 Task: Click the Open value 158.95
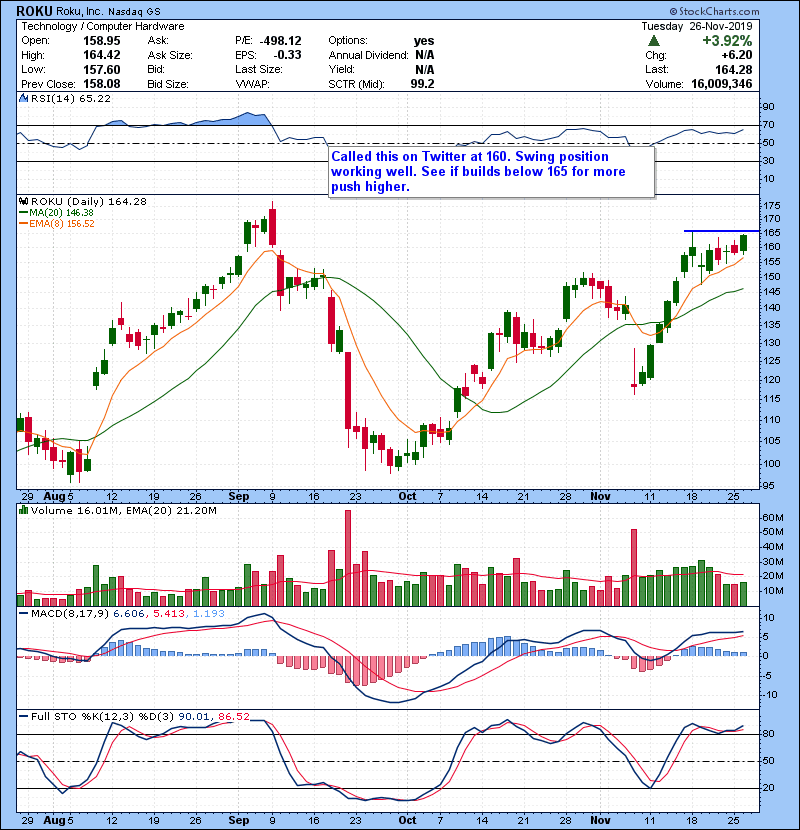point(102,41)
